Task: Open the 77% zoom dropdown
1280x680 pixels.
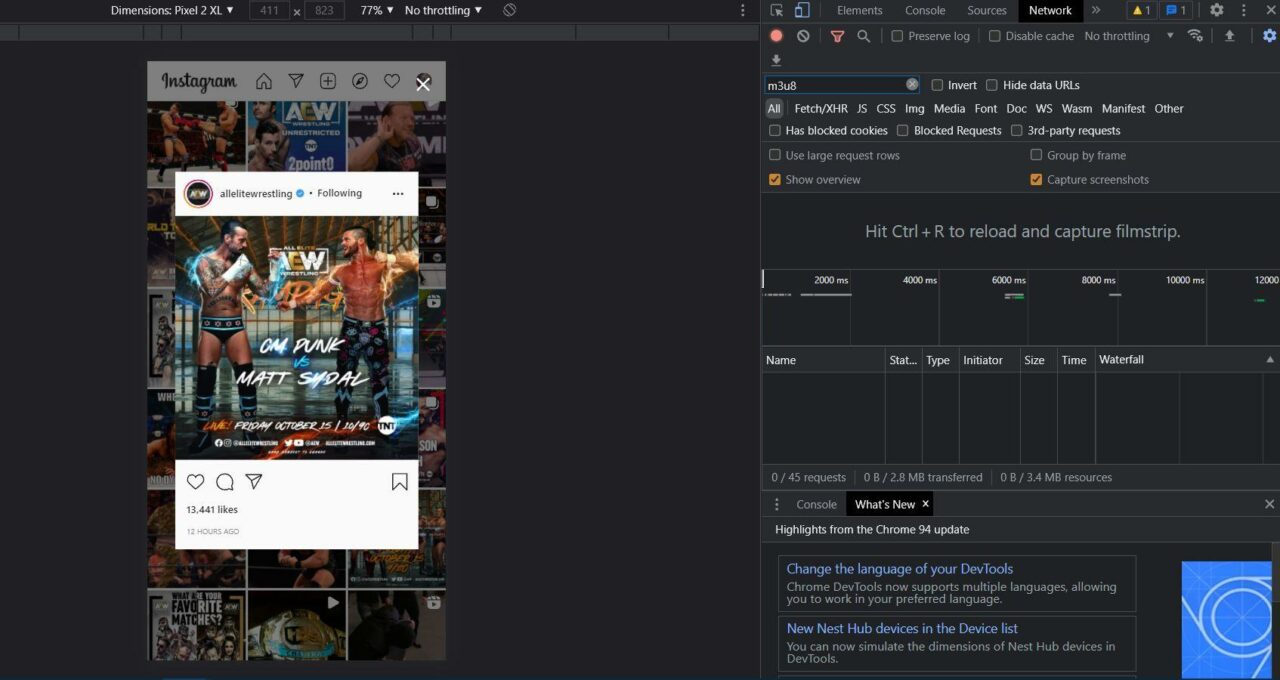Action: (x=374, y=10)
